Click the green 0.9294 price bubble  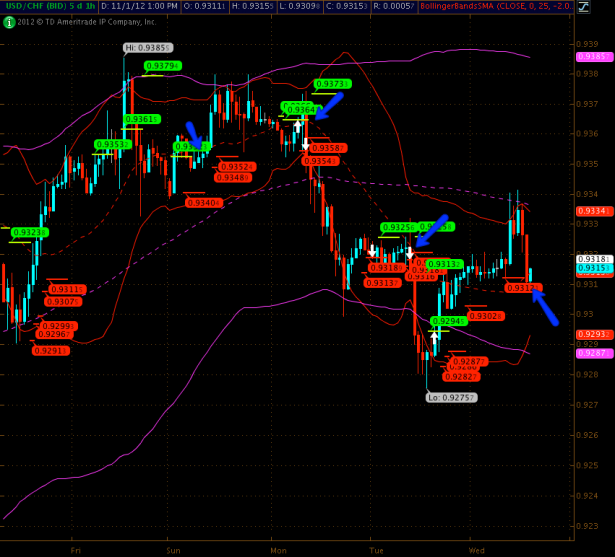(450, 321)
